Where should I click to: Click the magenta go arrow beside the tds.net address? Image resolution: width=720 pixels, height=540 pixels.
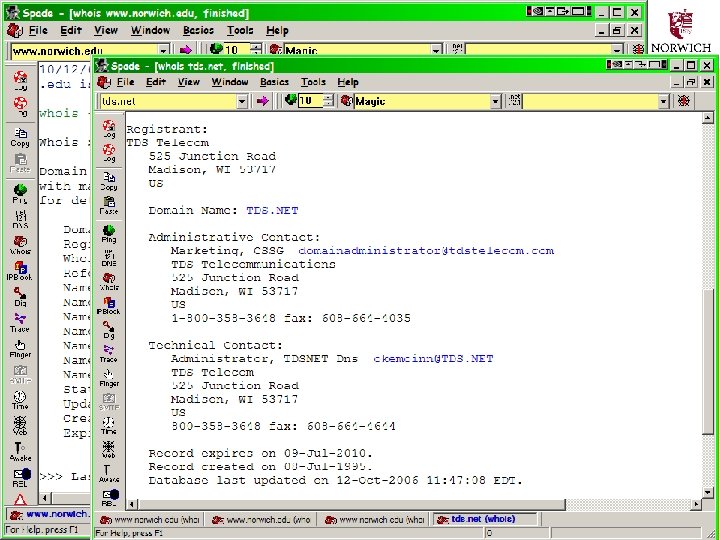[x=262, y=101]
